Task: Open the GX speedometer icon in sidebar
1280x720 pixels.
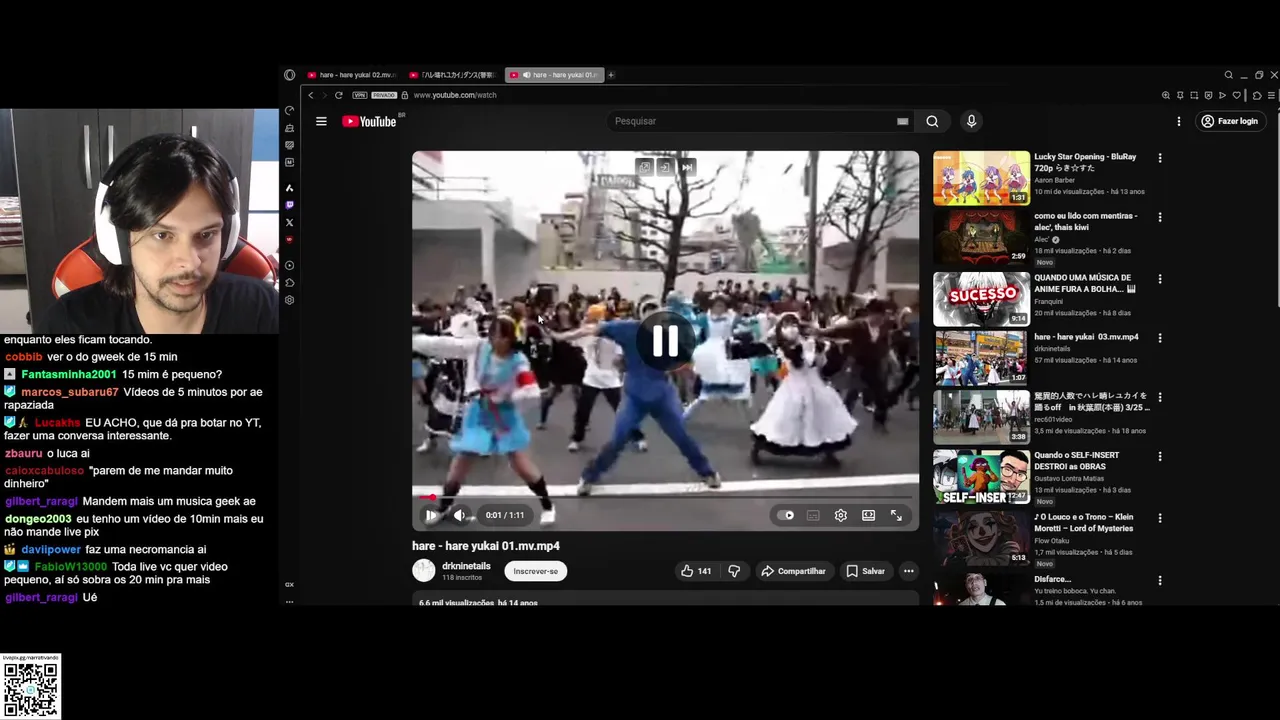Action: click(x=289, y=110)
